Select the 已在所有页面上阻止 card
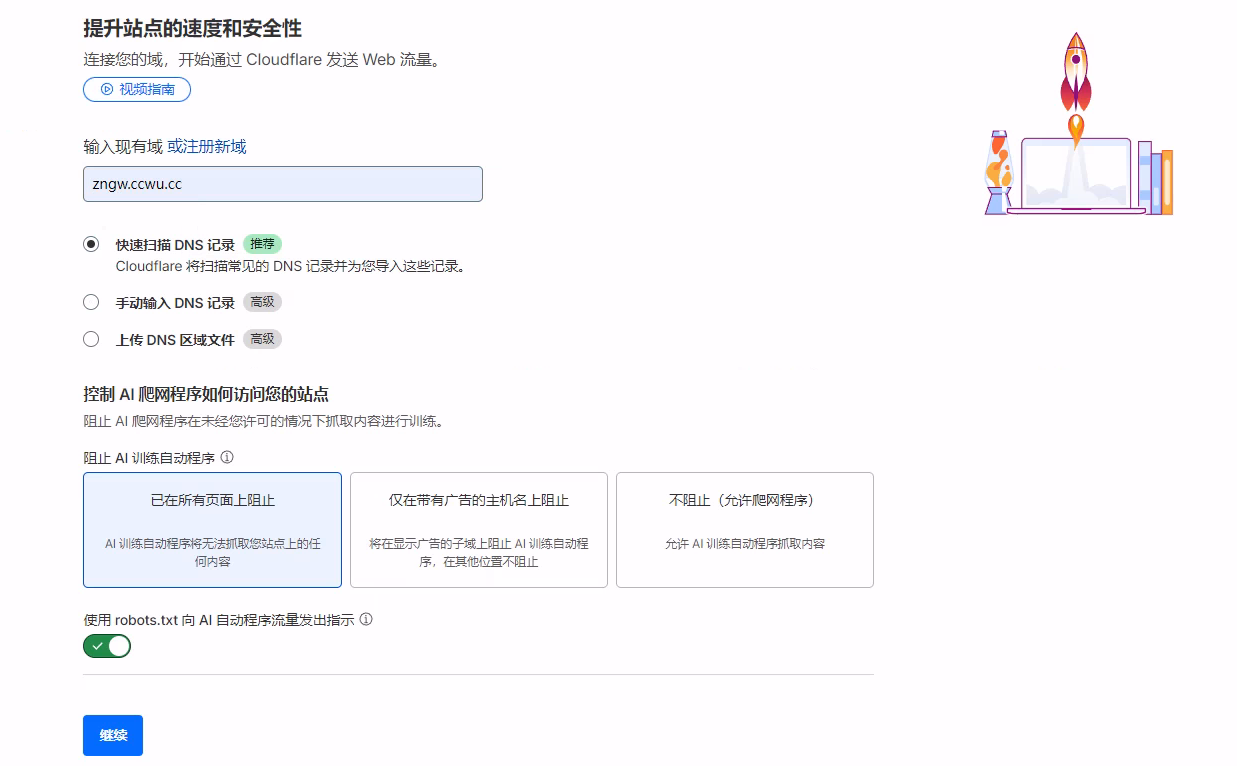The height and width of the screenshot is (766, 1237). (212, 529)
